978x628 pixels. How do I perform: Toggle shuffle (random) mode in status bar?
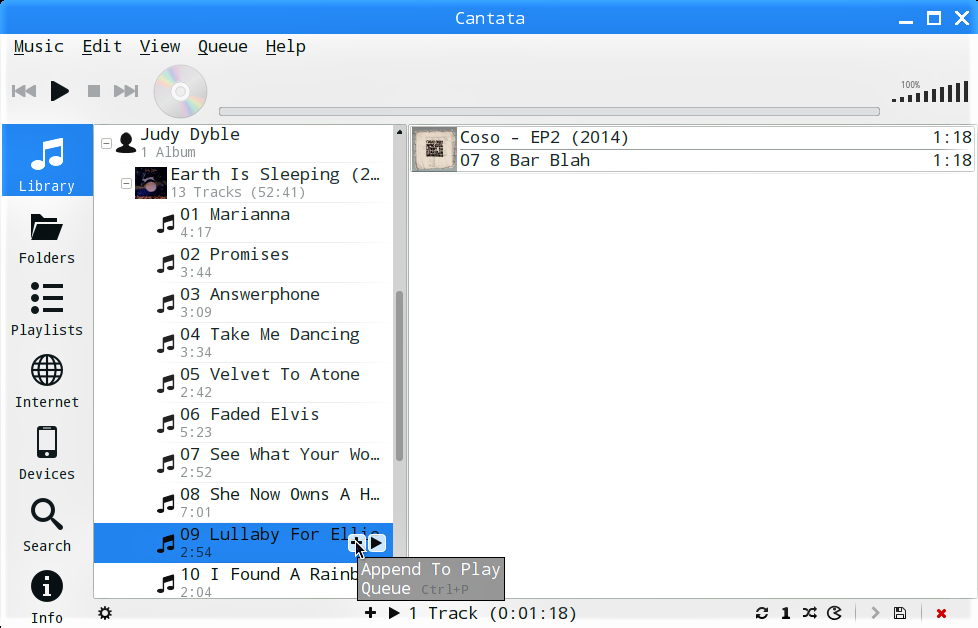point(810,613)
